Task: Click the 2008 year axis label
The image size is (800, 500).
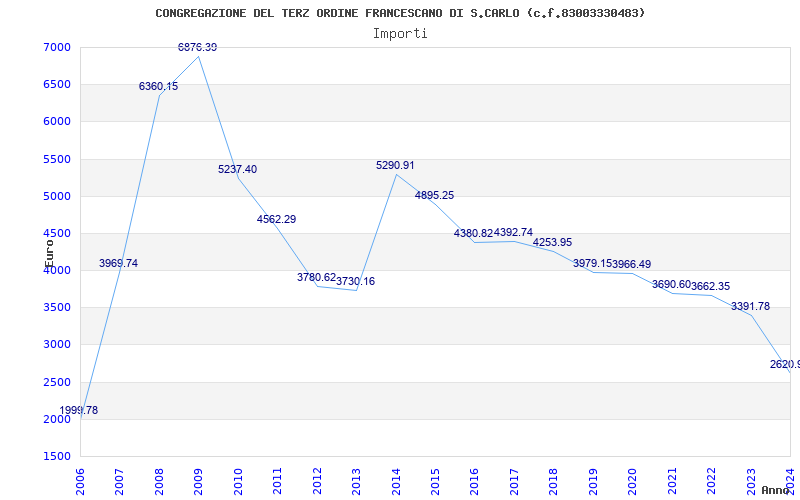Action: 159,481
